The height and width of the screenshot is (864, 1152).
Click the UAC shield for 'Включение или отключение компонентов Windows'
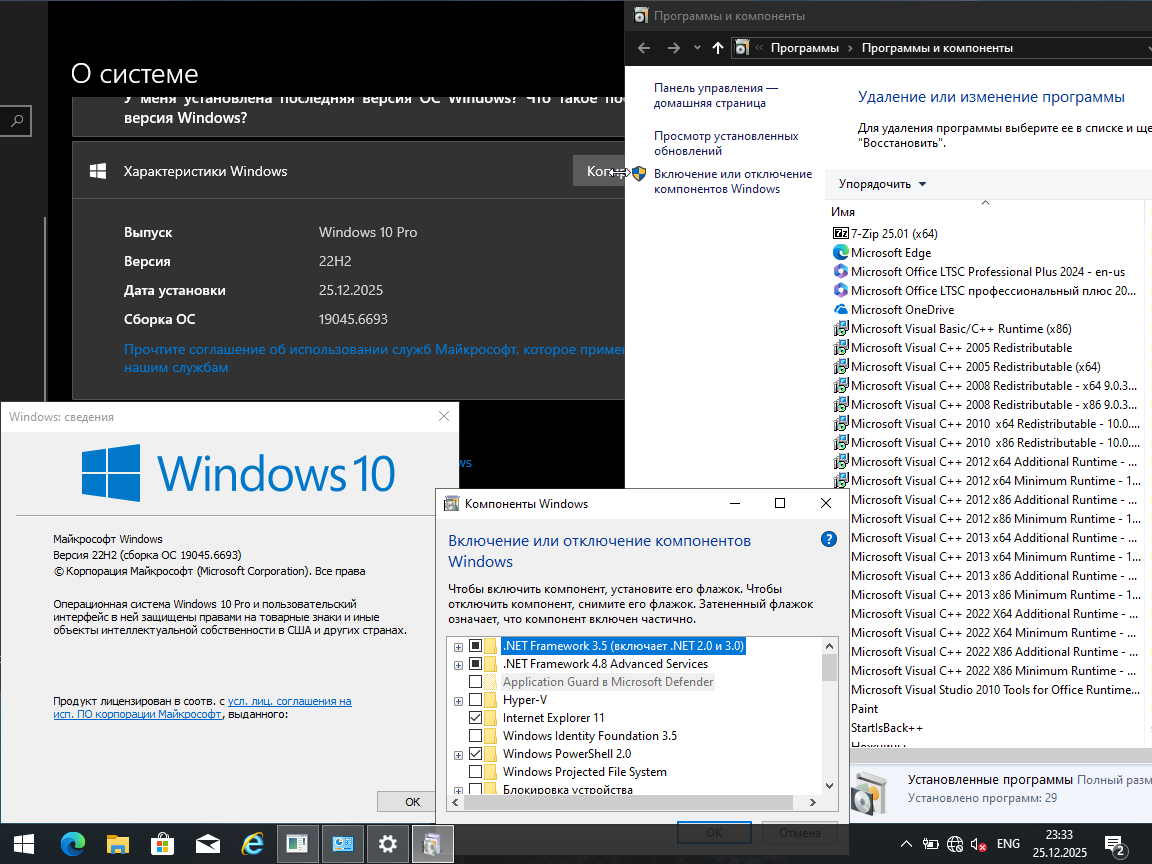click(638, 173)
